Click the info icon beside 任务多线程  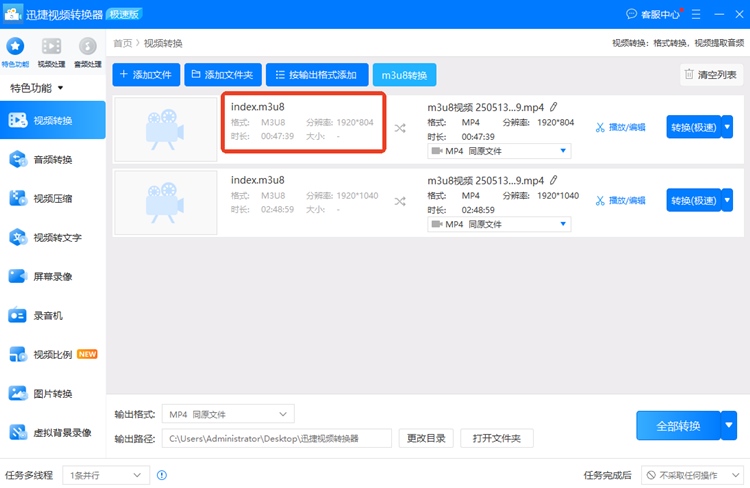point(162,475)
